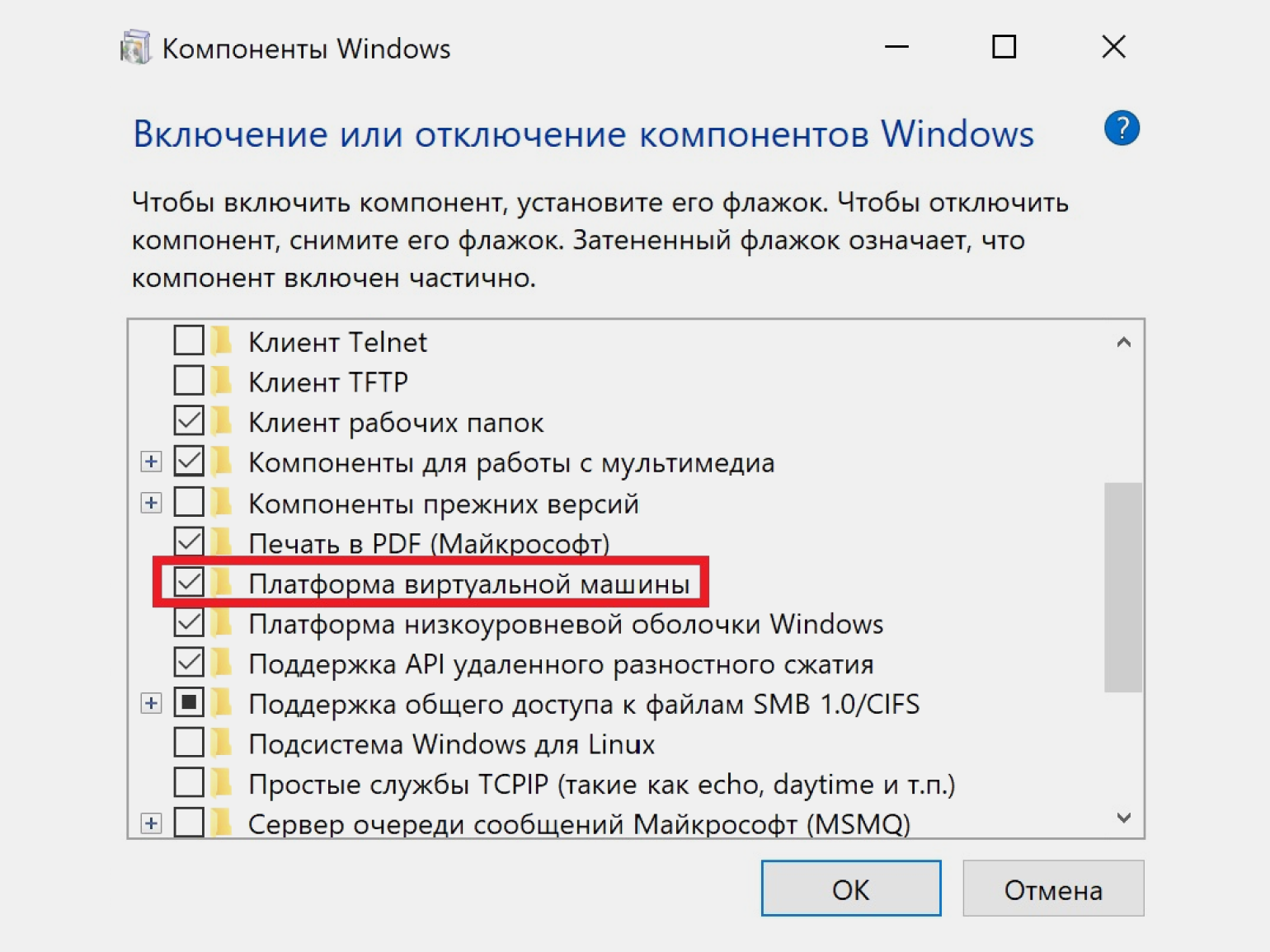This screenshot has width=1270, height=952.
Task: Uncheck Платформа виртуальной машины checkbox
Action: pyautogui.click(x=189, y=583)
